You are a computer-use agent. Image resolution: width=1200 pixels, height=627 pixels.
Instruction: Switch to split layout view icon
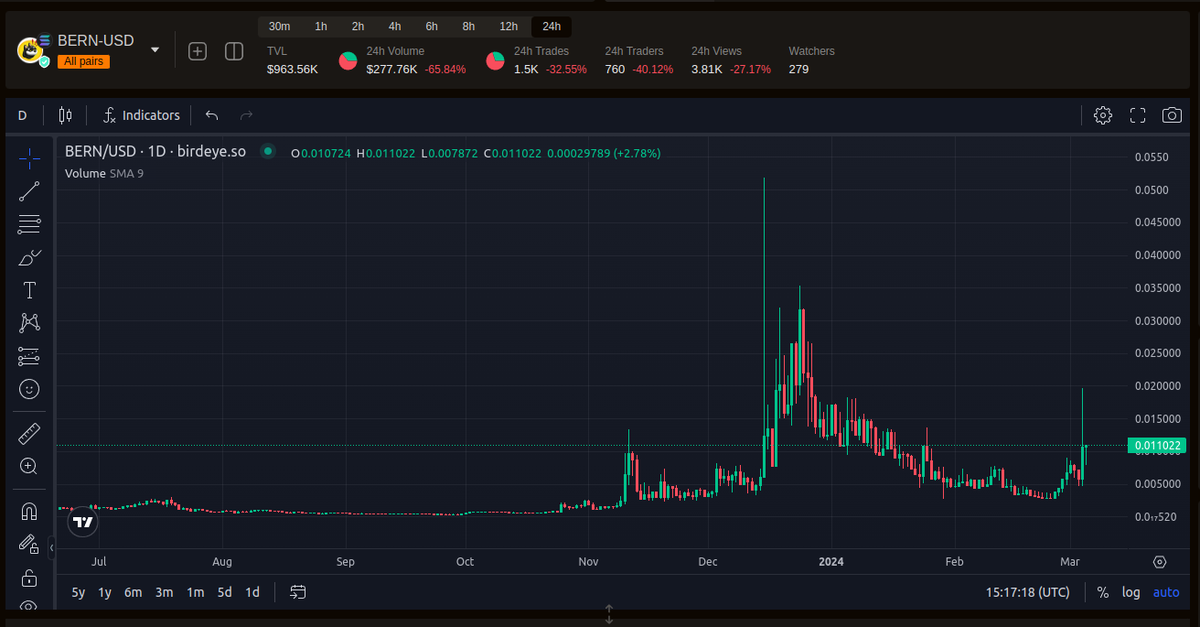(x=234, y=51)
